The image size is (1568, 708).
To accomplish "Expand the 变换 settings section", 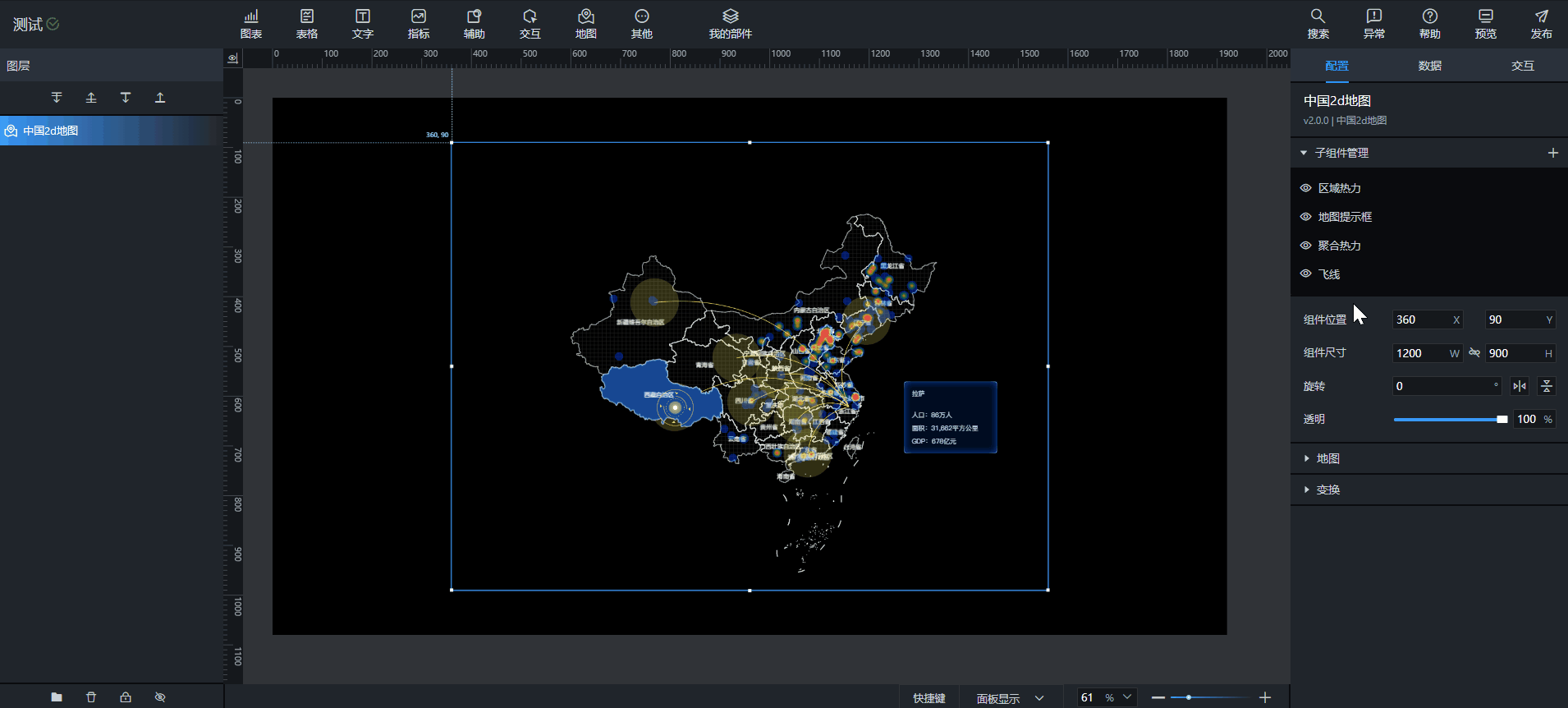I will tap(1327, 490).
